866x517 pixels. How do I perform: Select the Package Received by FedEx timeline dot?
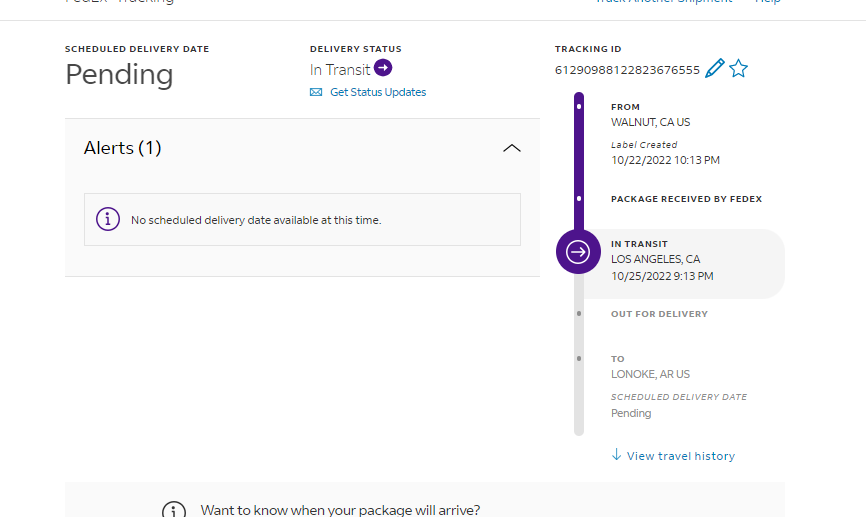pyautogui.click(x=579, y=199)
